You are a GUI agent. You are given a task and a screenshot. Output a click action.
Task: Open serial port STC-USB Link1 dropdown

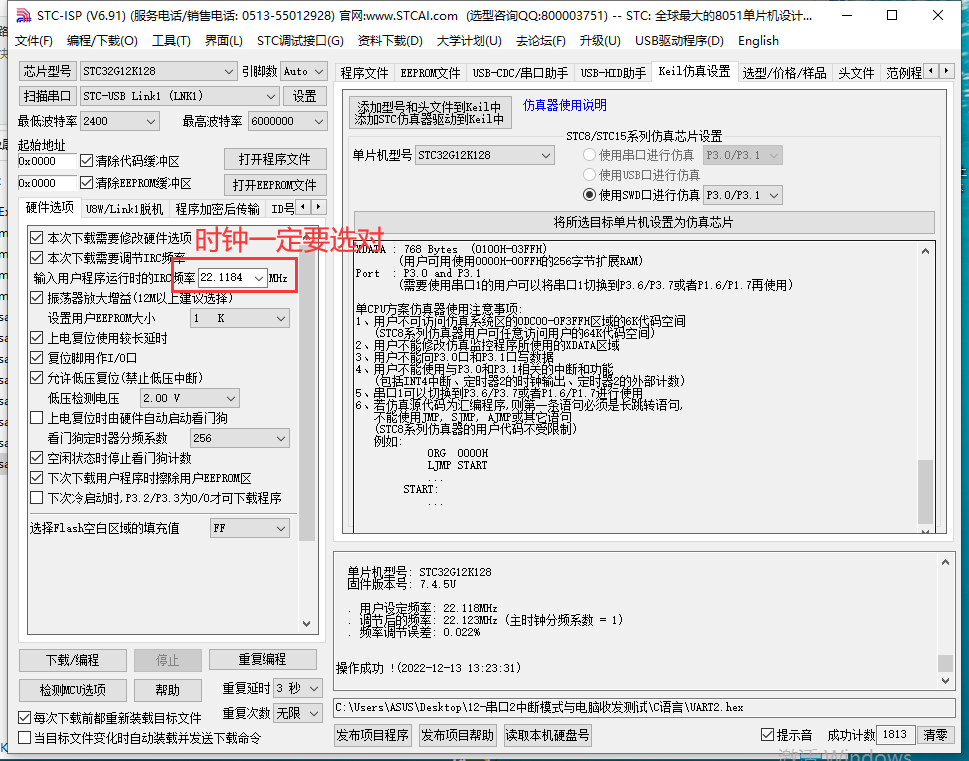pyautogui.click(x=179, y=96)
